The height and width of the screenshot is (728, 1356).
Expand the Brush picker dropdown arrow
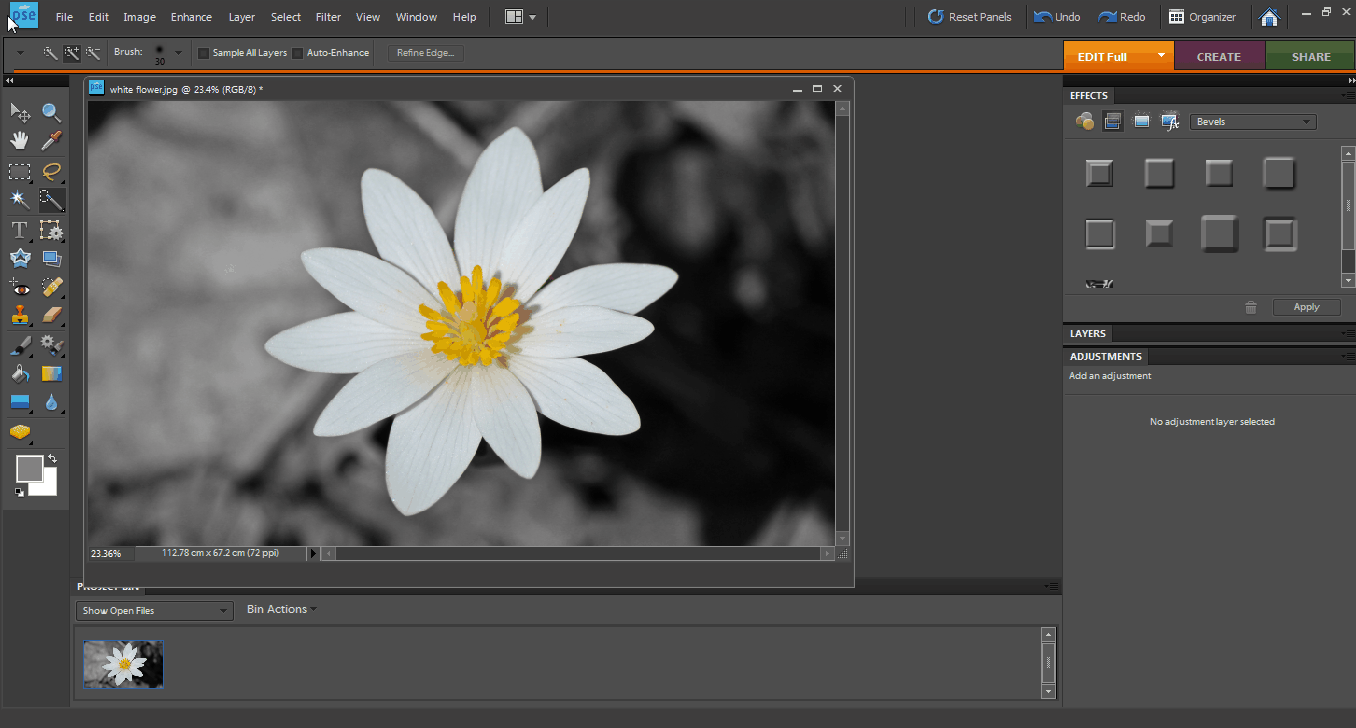click(x=178, y=53)
